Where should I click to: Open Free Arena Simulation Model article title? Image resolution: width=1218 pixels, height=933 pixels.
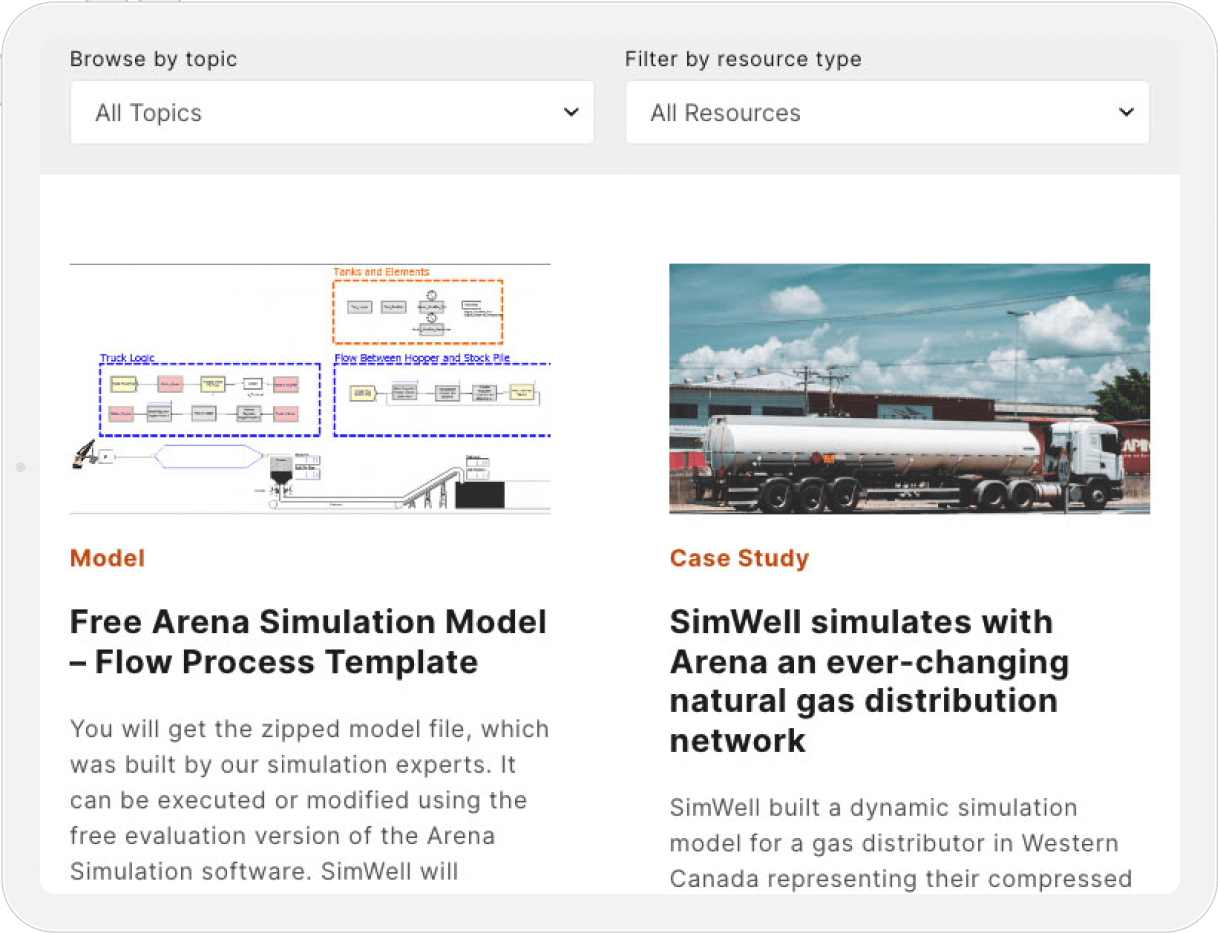pos(309,642)
